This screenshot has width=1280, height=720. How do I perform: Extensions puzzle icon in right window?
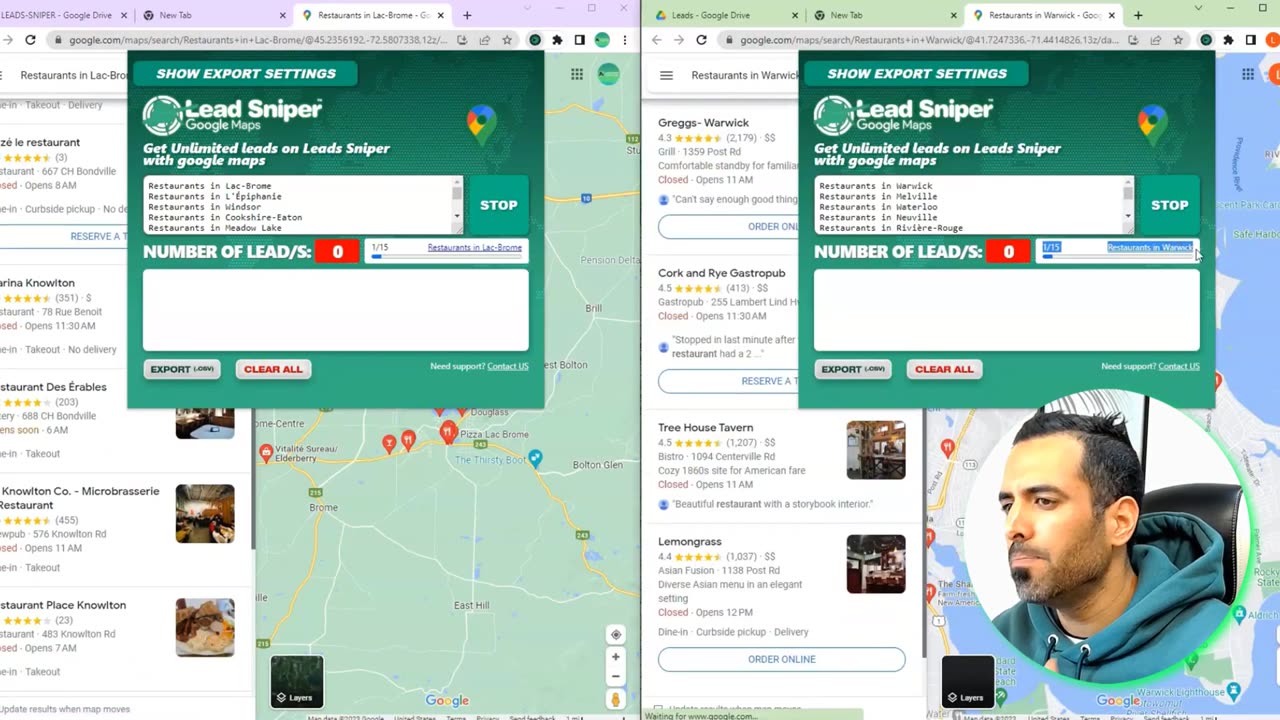[1228, 40]
